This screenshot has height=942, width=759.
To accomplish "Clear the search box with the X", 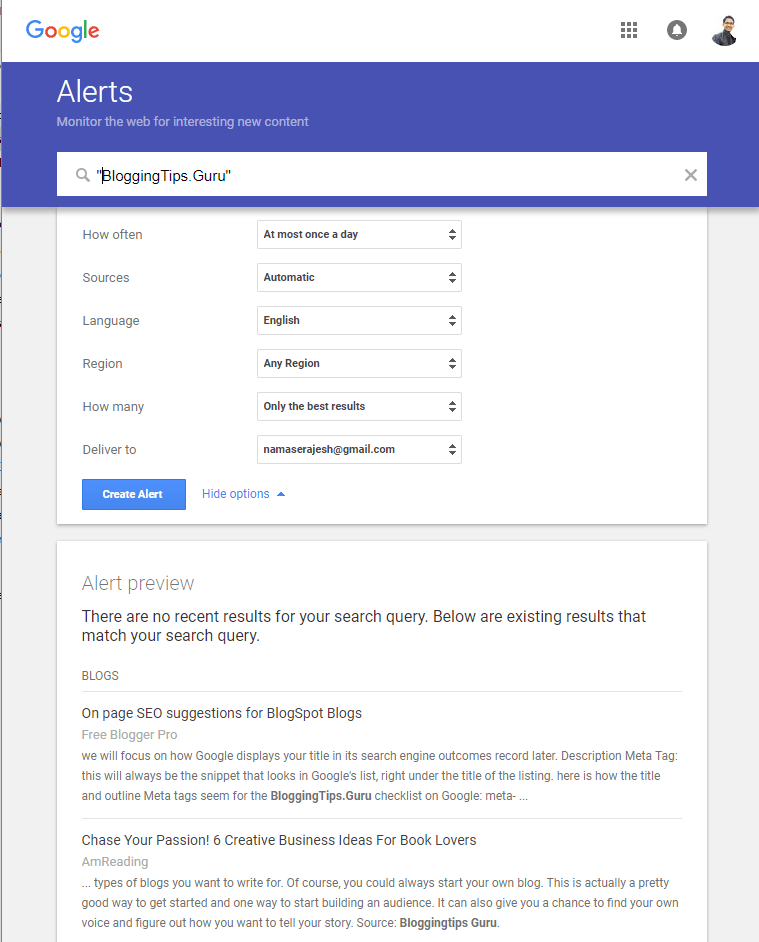I will point(690,175).
